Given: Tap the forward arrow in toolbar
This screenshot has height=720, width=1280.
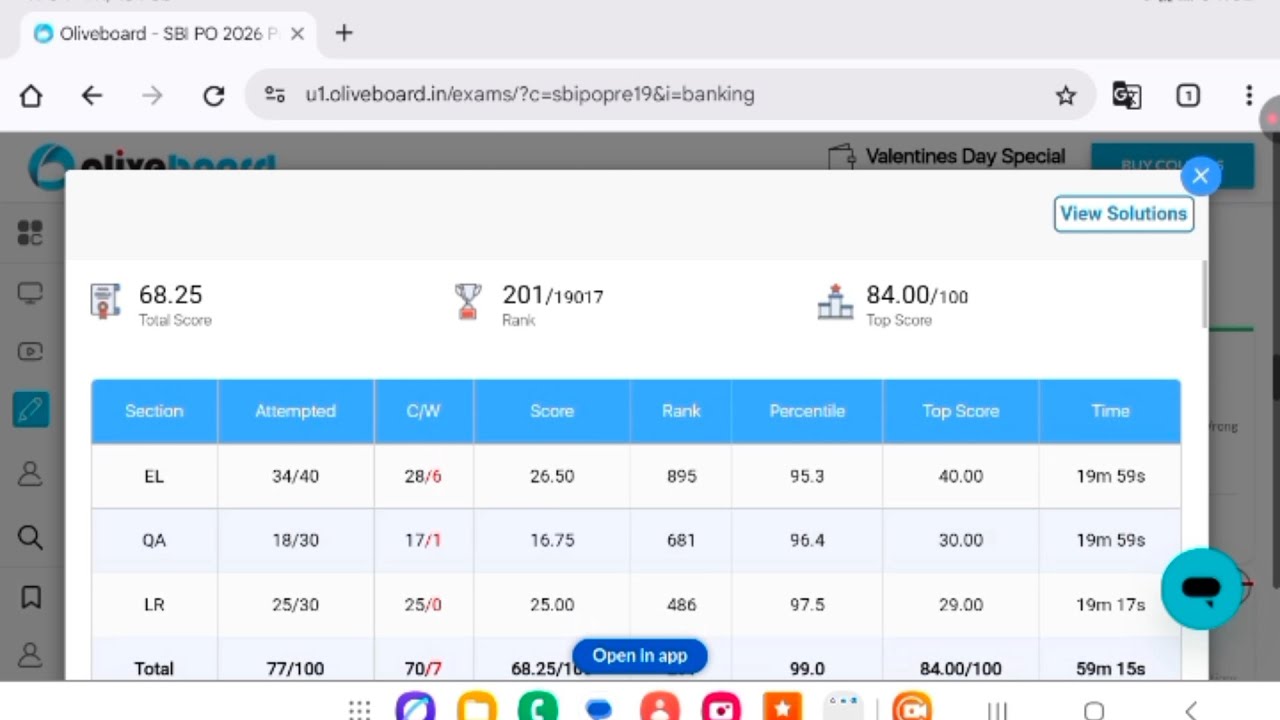Looking at the screenshot, I should coord(152,95).
